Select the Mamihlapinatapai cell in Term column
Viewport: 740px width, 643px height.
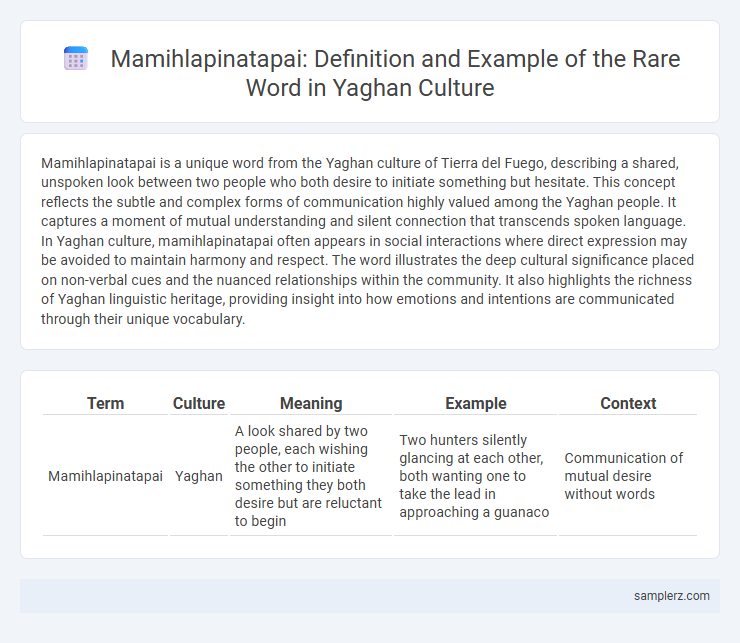tap(105, 476)
